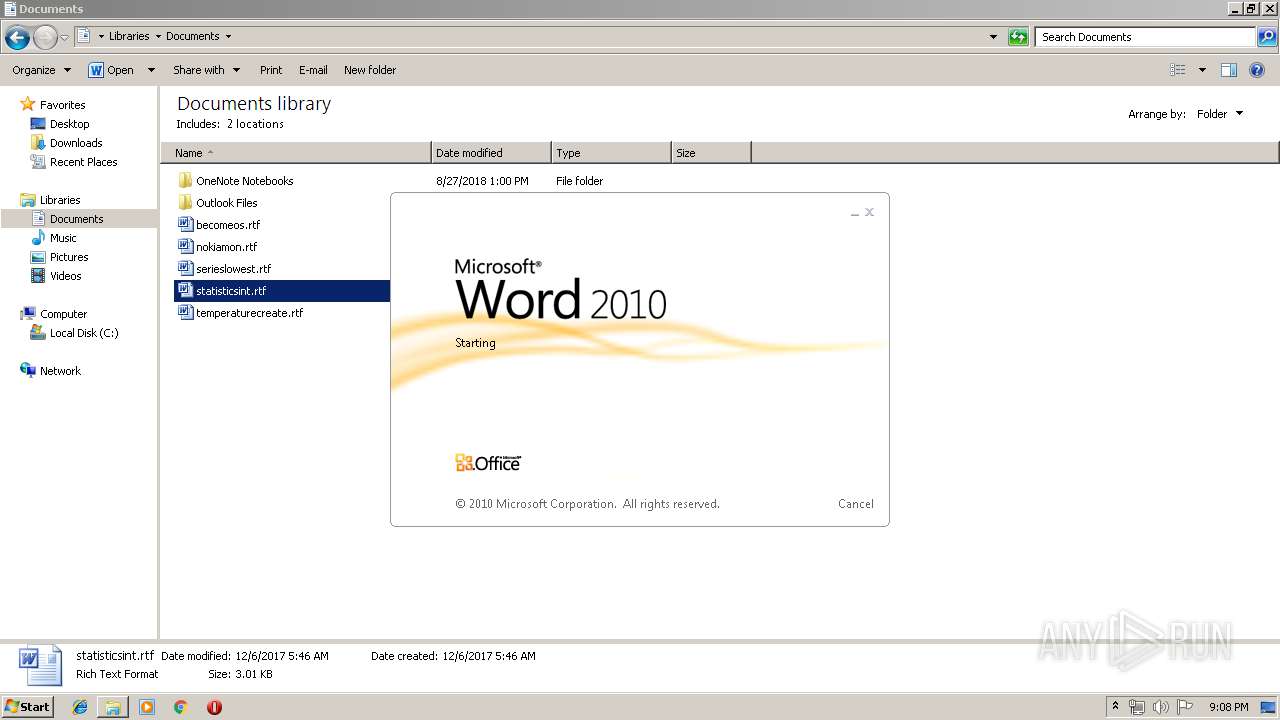Select the OneNote Notebooks folder

tap(244, 181)
